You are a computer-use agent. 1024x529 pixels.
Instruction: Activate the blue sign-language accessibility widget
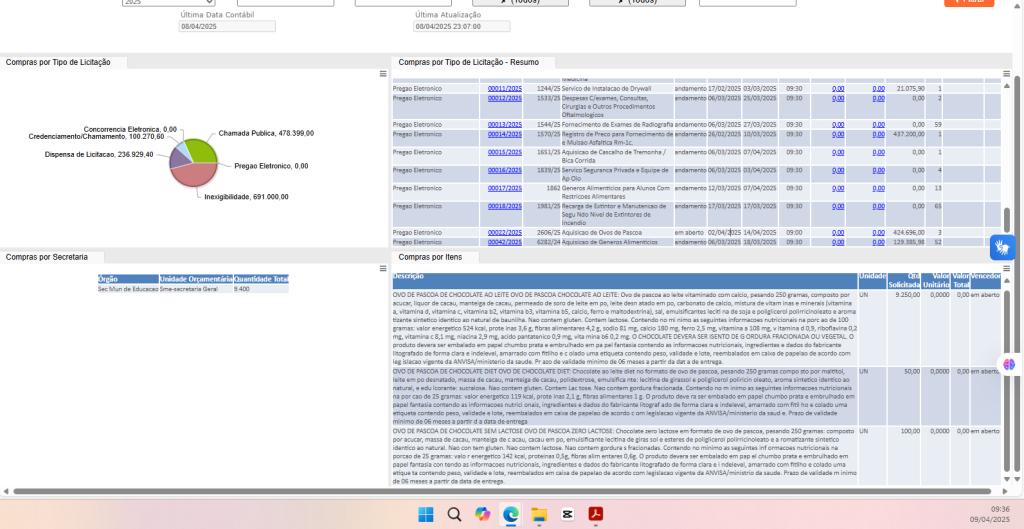coord(1002,248)
